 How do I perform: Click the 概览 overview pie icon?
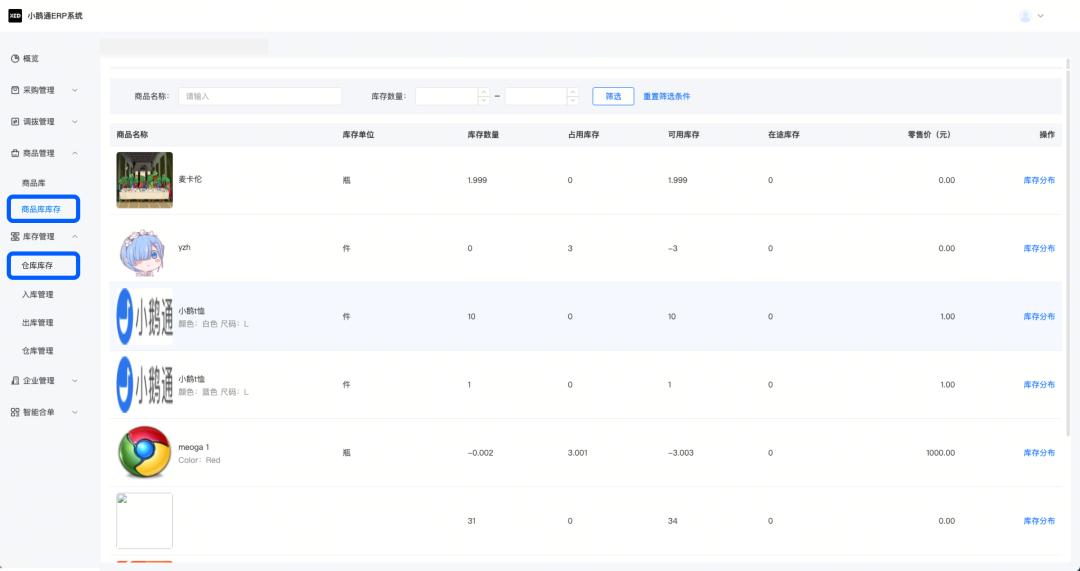(15, 59)
